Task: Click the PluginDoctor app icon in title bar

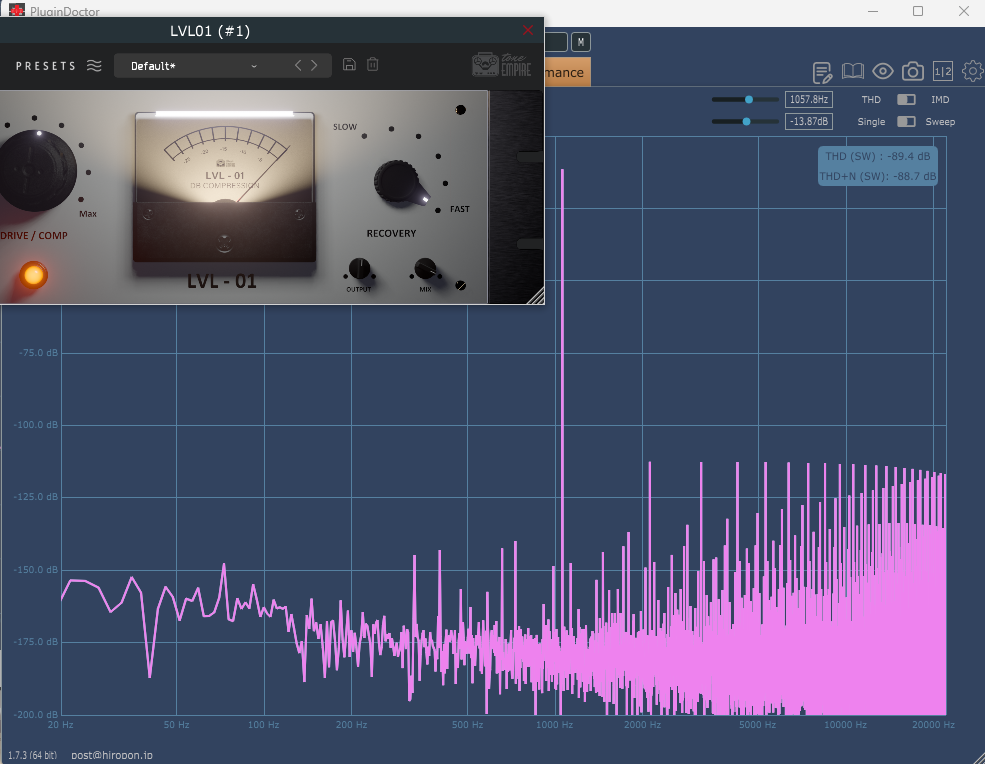Action: pos(17,10)
